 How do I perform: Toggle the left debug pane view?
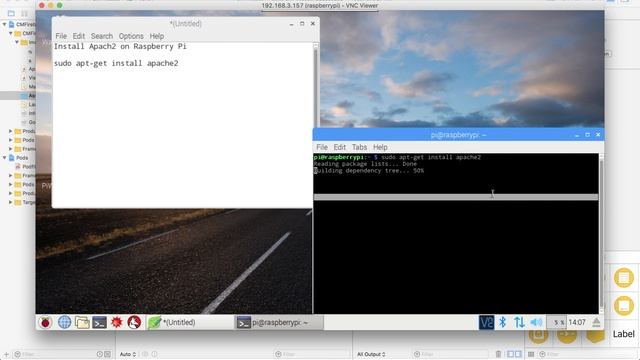[x=510, y=354]
